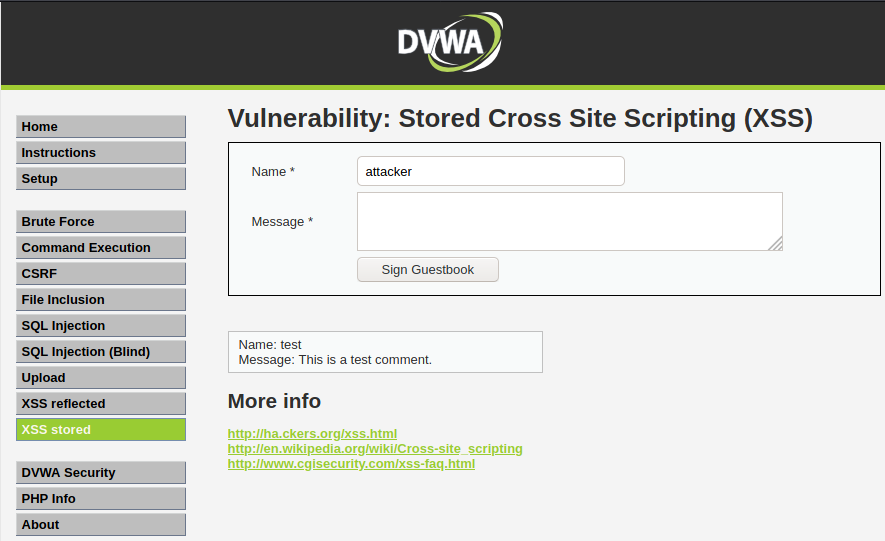Navigate to File Inclusion
This screenshot has height=541, width=885.
pyautogui.click(x=101, y=300)
